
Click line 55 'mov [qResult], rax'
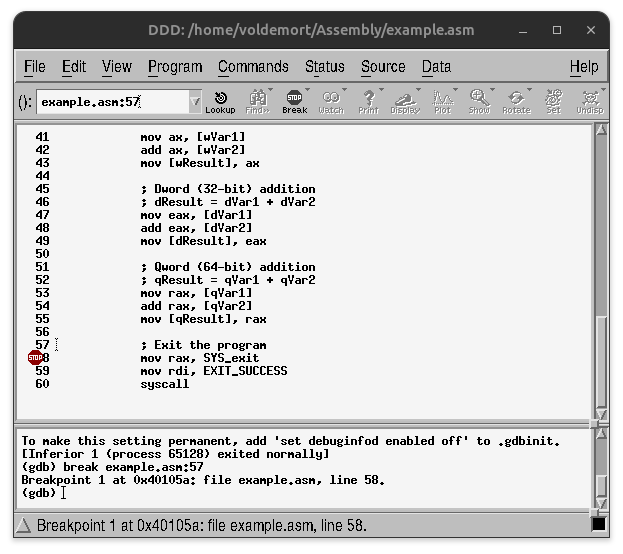coord(203,319)
